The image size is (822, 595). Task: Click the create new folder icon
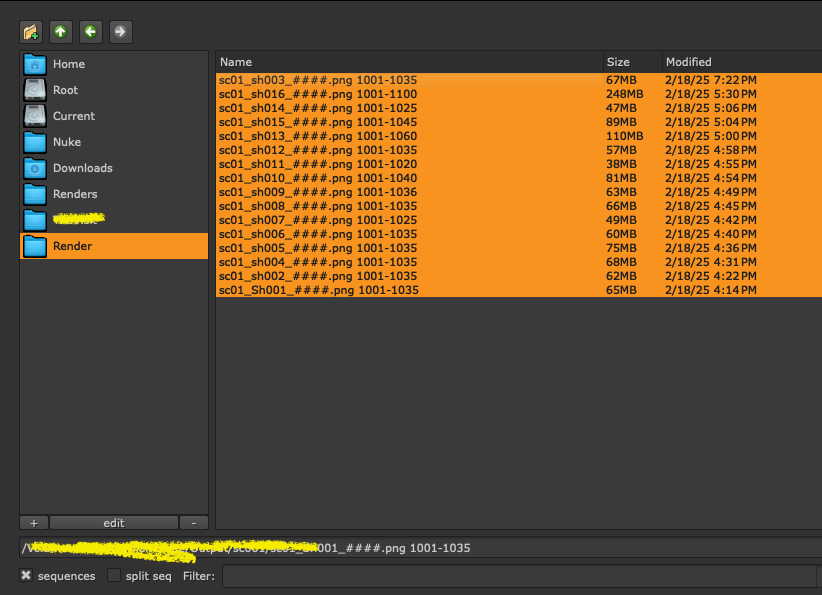(x=30, y=31)
